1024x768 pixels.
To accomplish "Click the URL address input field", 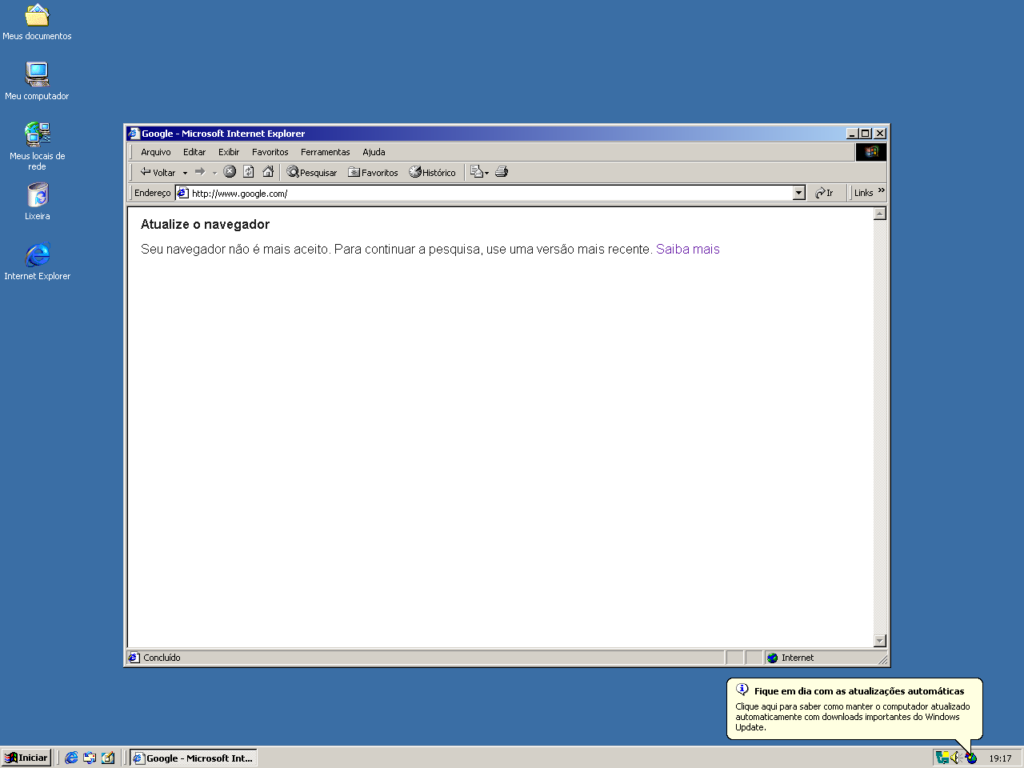I will point(490,193).
